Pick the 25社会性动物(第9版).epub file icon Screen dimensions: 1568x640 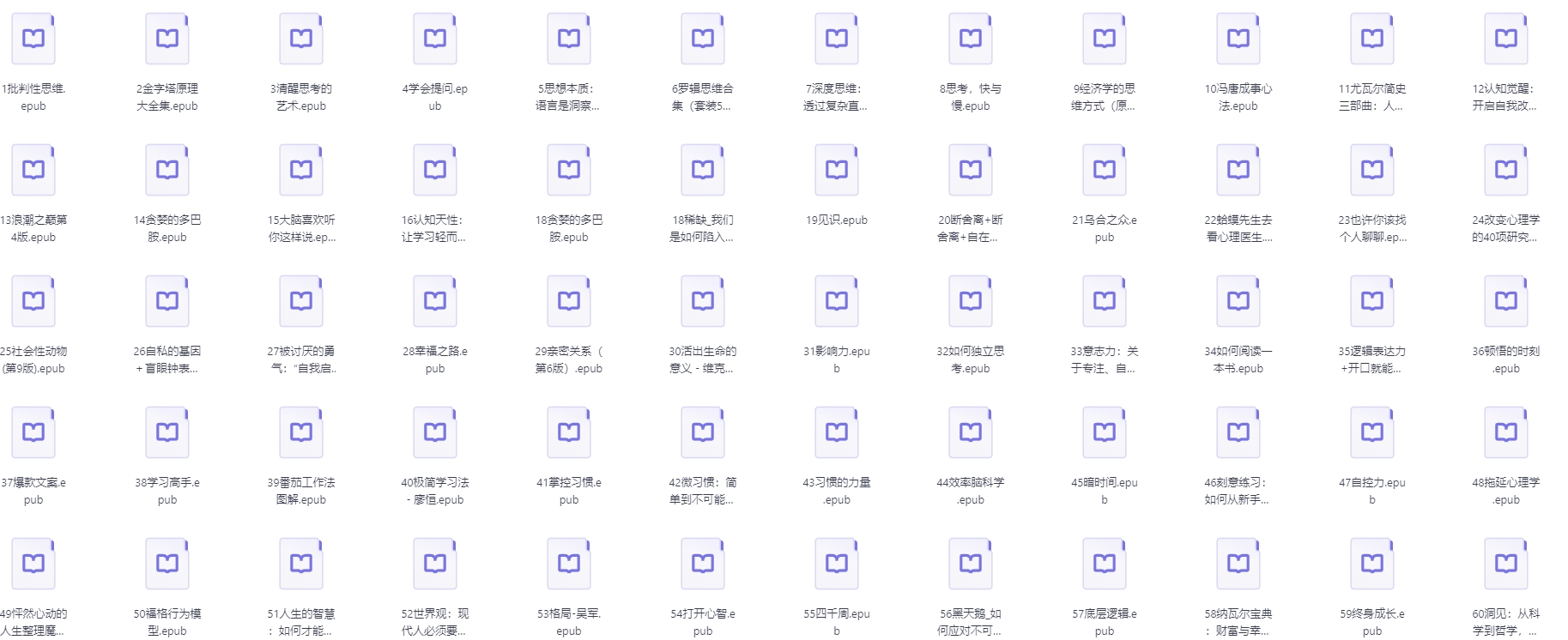click(33, 301)
